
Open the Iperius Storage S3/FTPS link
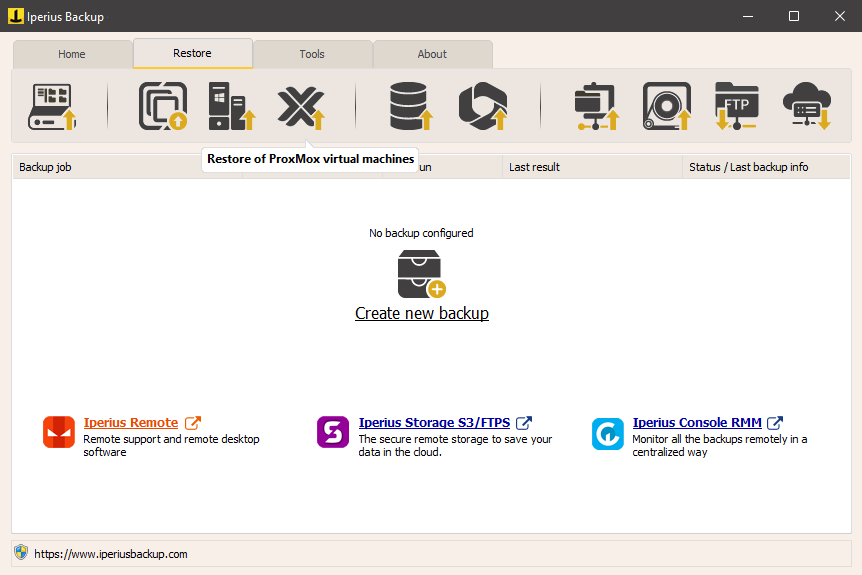434,423
